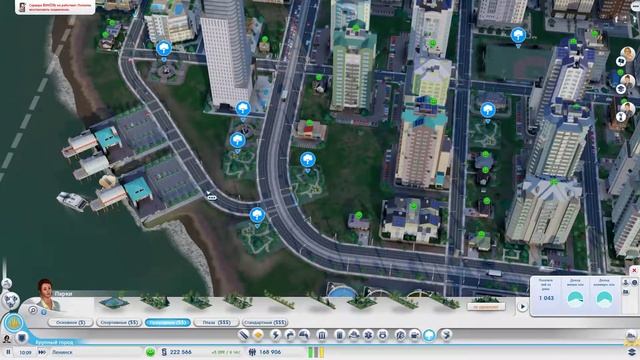The width and height of the screenshot is (640, 360).
Task: Click the first wealth gauge in info panel
Action: [576, 299]
